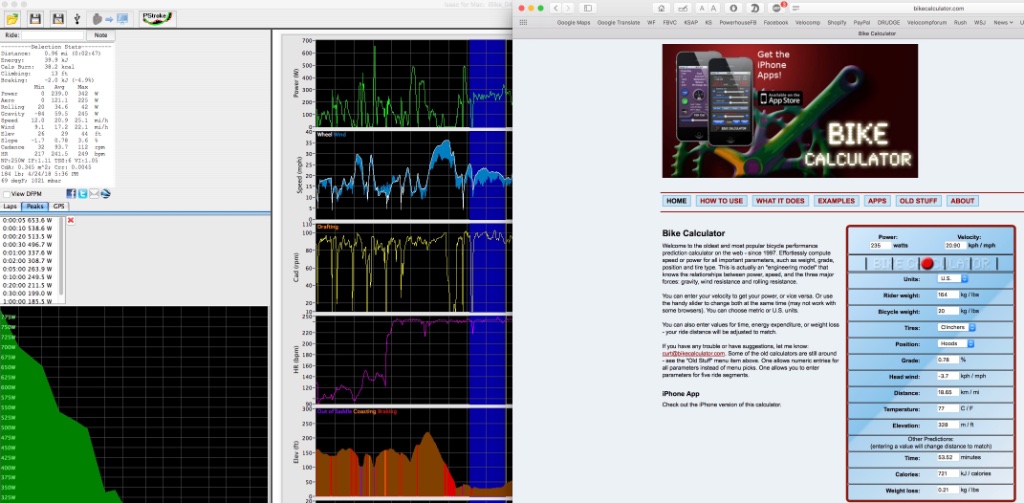The height and width of the screenshot is (503, 1024).
Task: Click the reader lines icon in address bar
Action: 796,8
